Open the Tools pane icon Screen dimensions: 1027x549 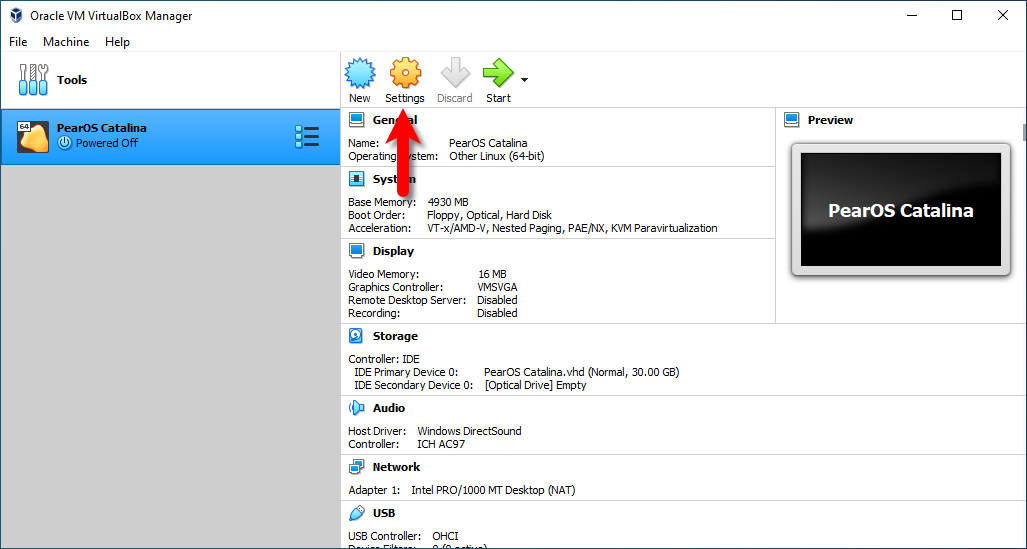pyautogui.click(x=33, y=80)
